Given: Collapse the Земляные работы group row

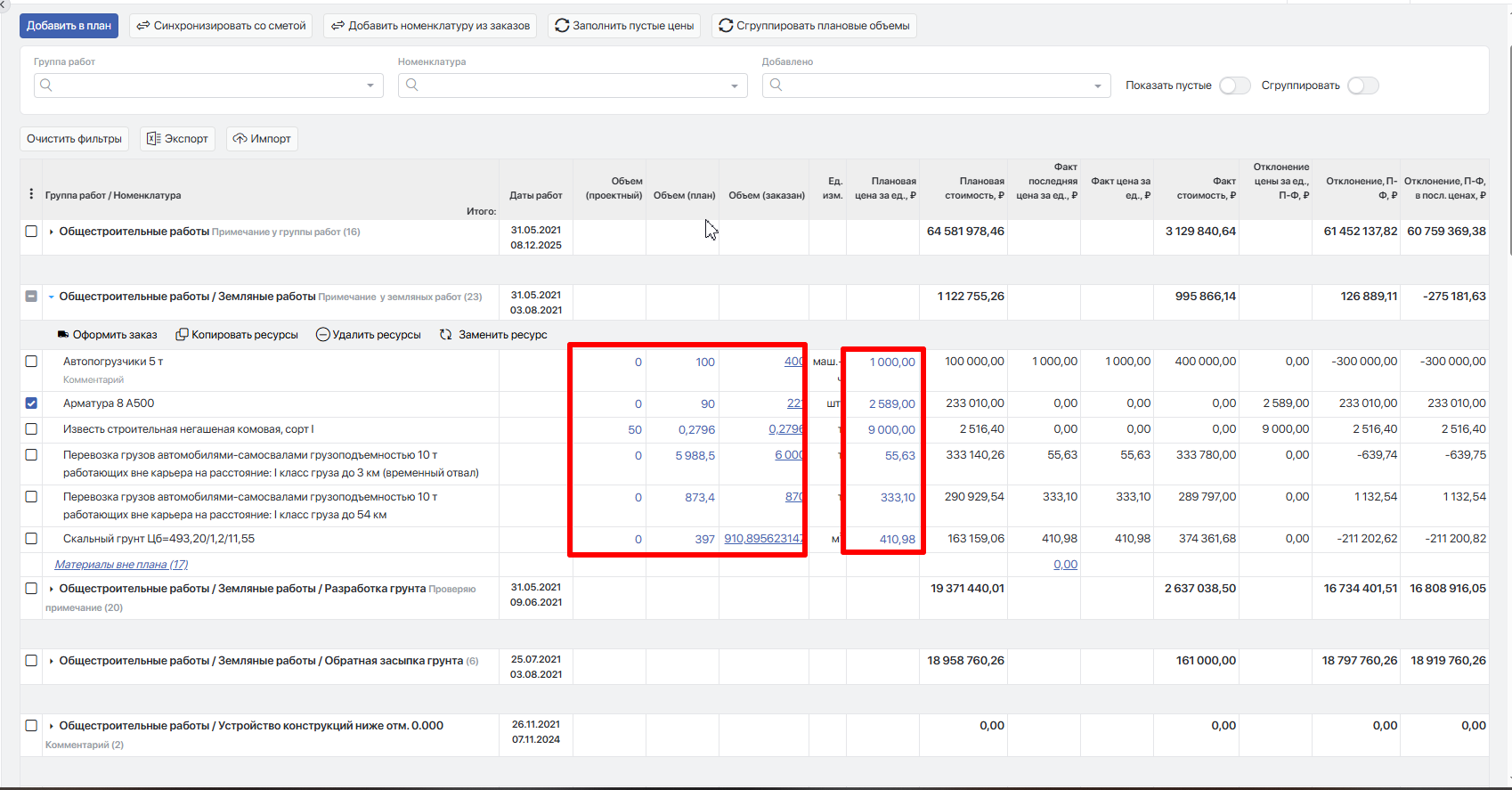Looking at the screenshot, I should (52, 297).
